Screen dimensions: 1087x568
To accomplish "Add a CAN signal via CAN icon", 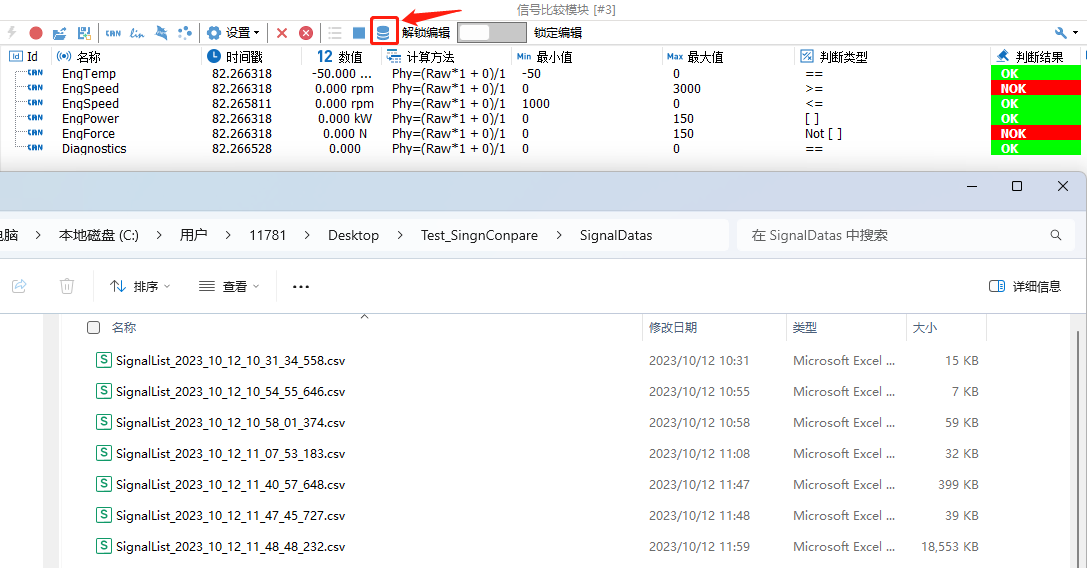I will [113, 33].
